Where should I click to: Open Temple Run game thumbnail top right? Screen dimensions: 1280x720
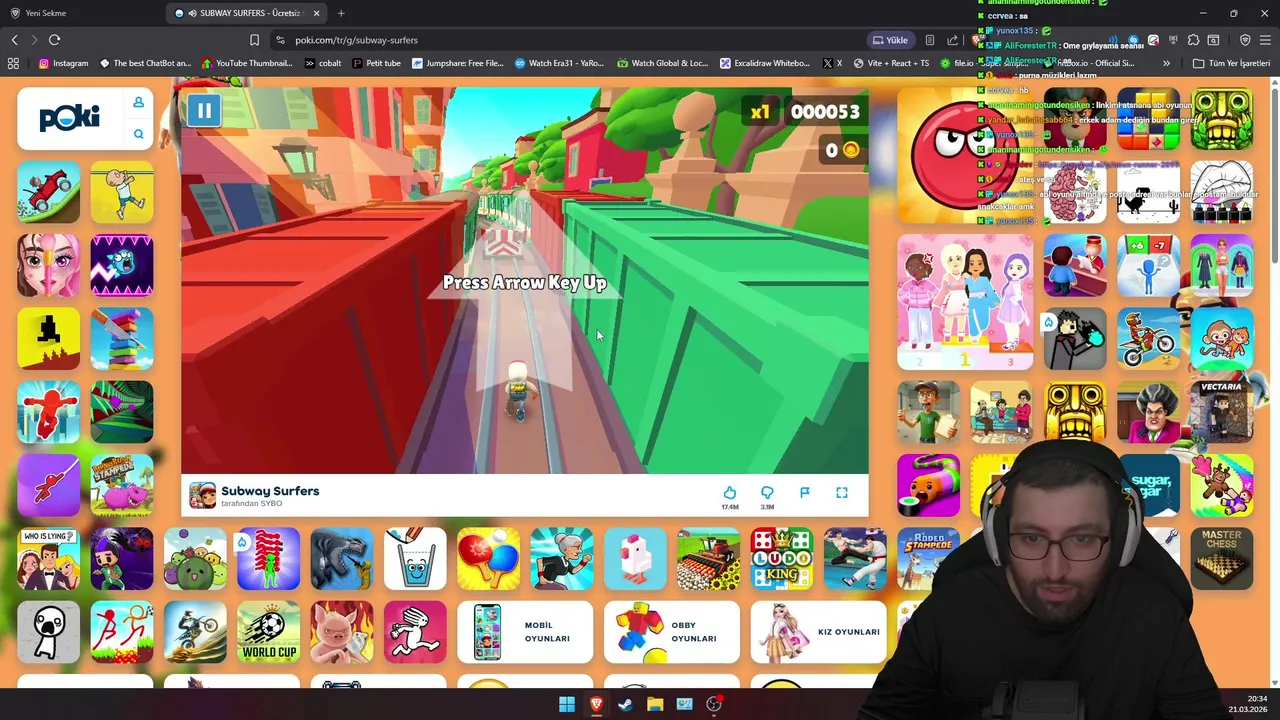coord(1222,119)
